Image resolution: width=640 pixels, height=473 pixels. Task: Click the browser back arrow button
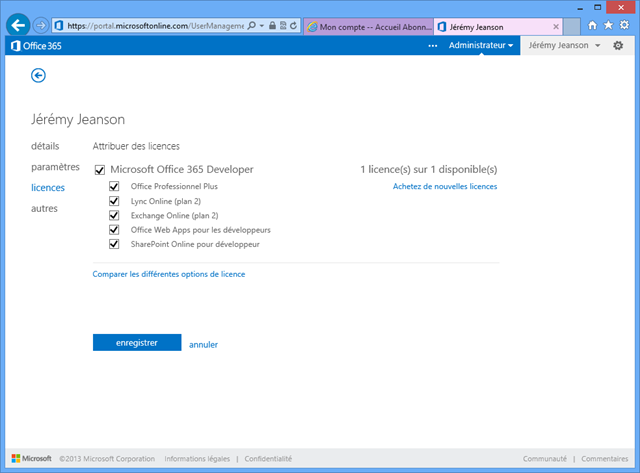[18, 25]
